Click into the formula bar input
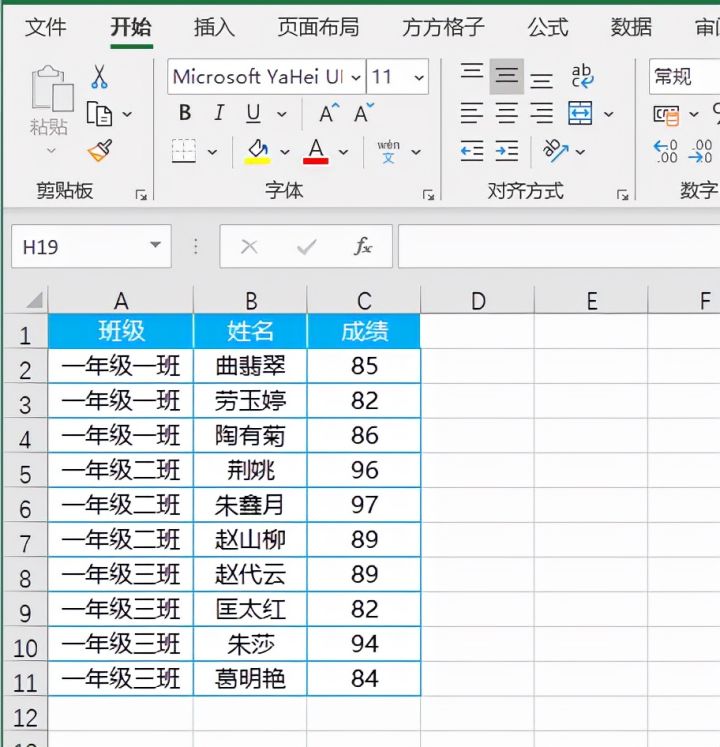The image size is (720, 747). pyautogui.click(x=559, y=246)
